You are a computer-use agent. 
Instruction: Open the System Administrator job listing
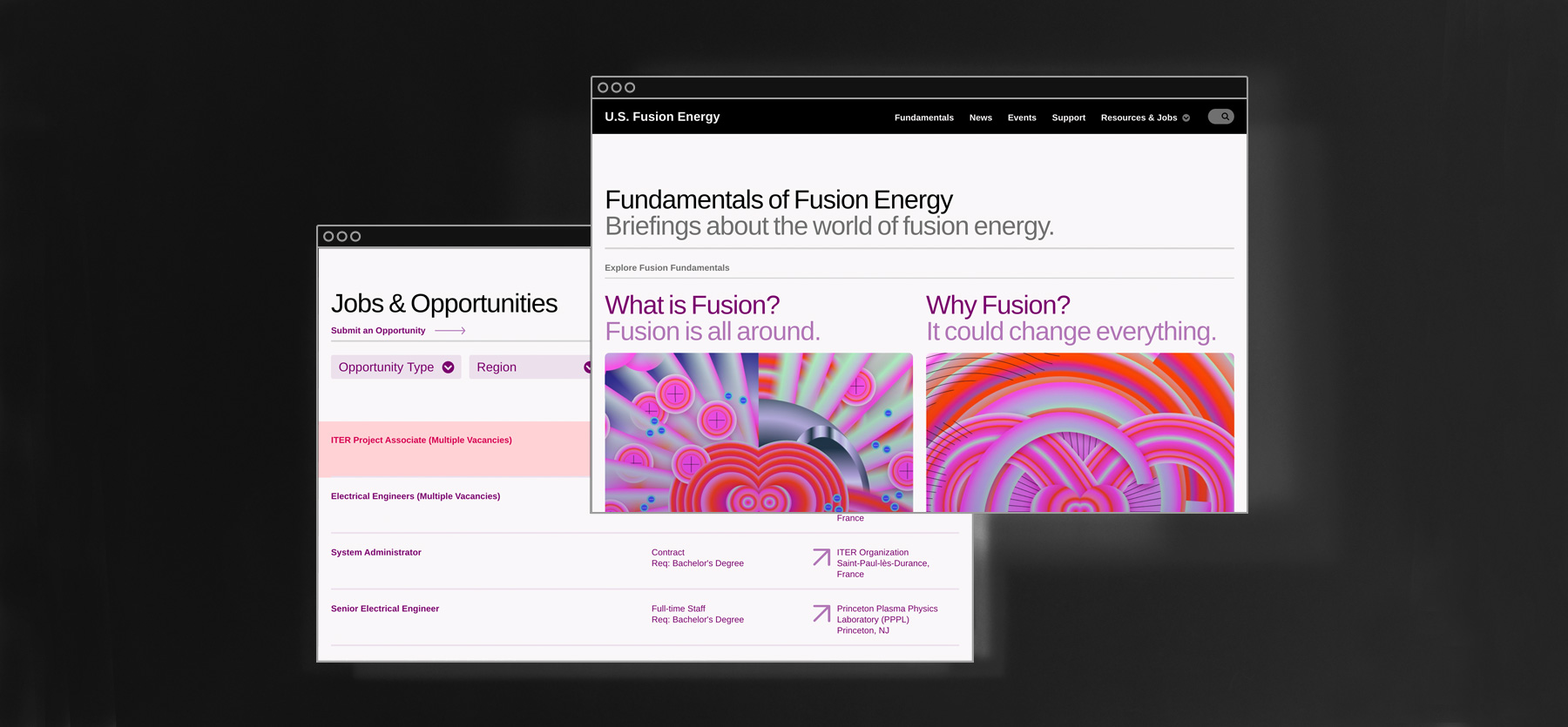pyautogui.click(x=375, y=553)
